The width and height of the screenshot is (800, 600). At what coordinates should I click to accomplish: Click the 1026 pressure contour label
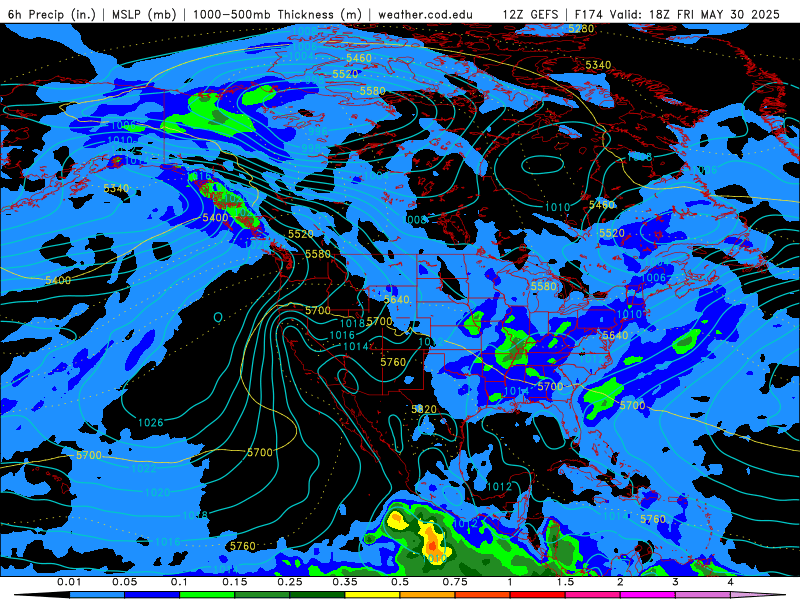pos(151,422)
